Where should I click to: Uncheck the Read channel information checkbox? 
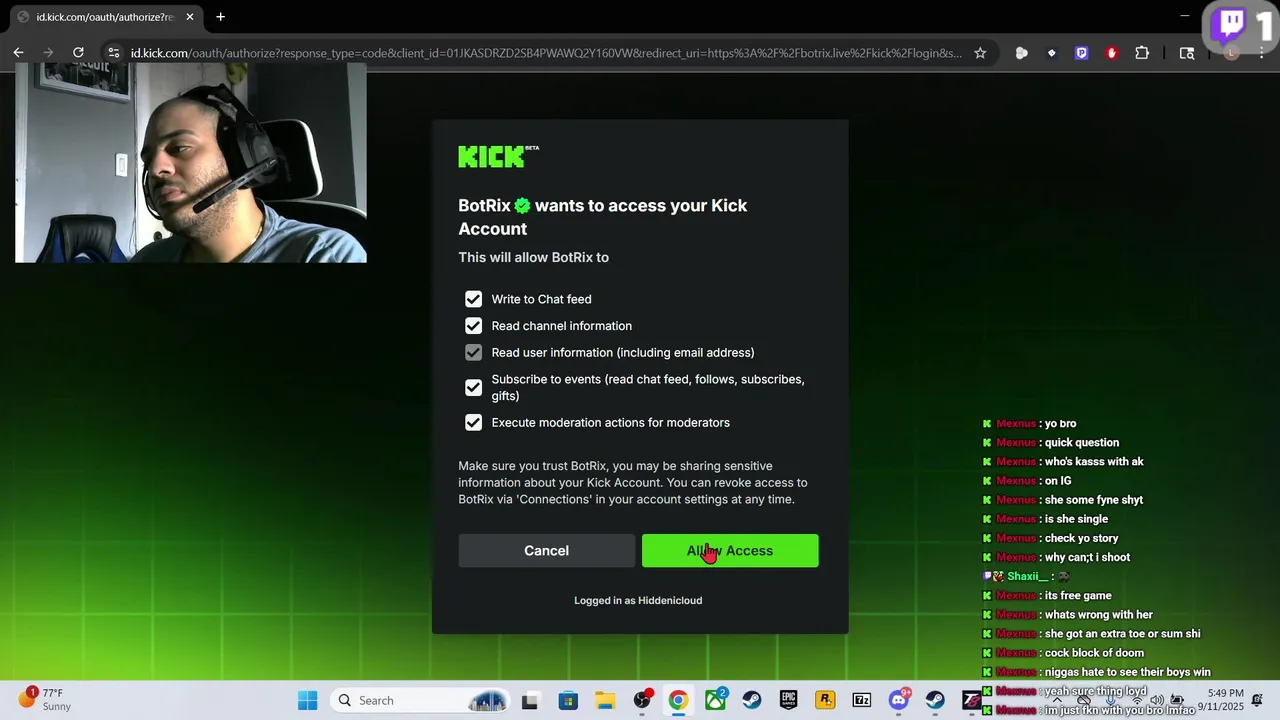point(473,326)
